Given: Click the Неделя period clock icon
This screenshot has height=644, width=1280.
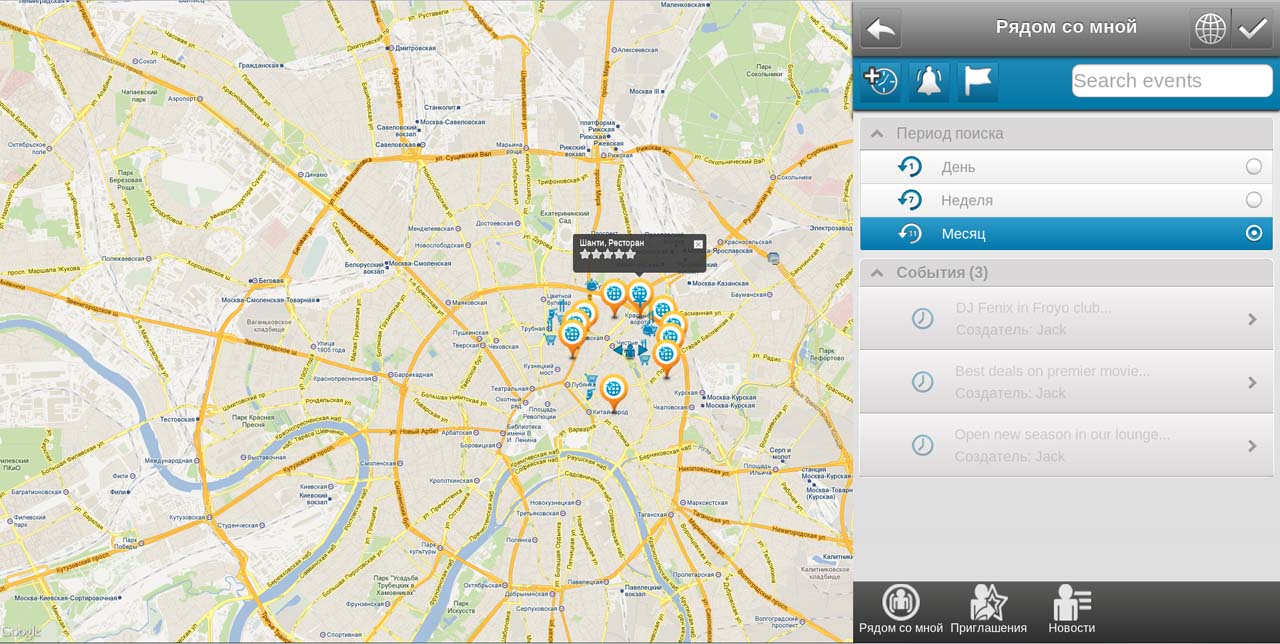Looking at the screenshot, I should (910, 200).
